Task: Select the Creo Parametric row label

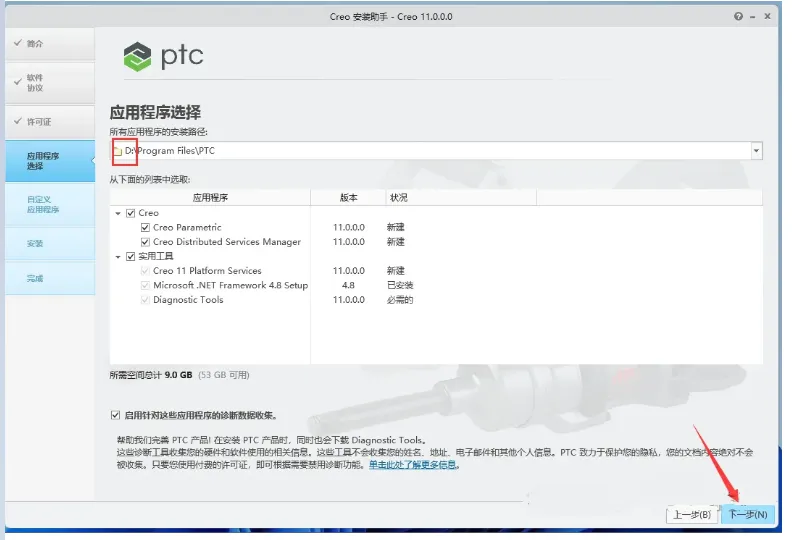Action: (x=187, y=227)
